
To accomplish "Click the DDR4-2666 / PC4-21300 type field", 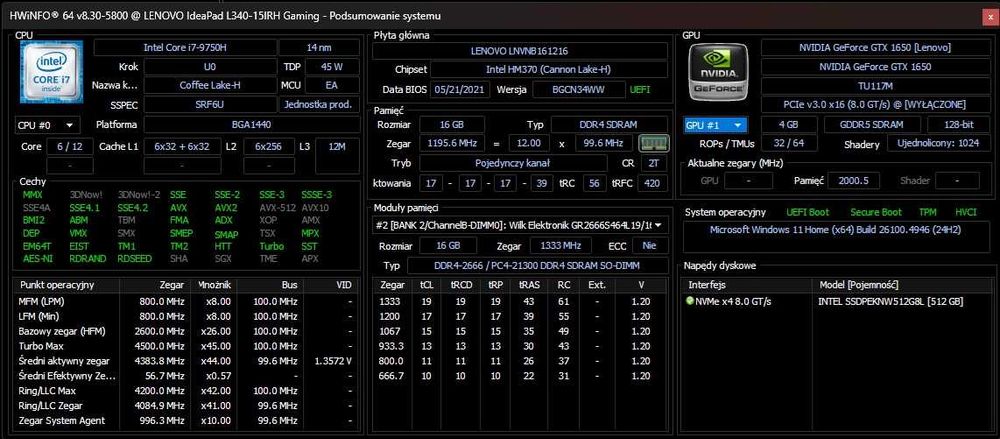I will [x=537, y=265].
